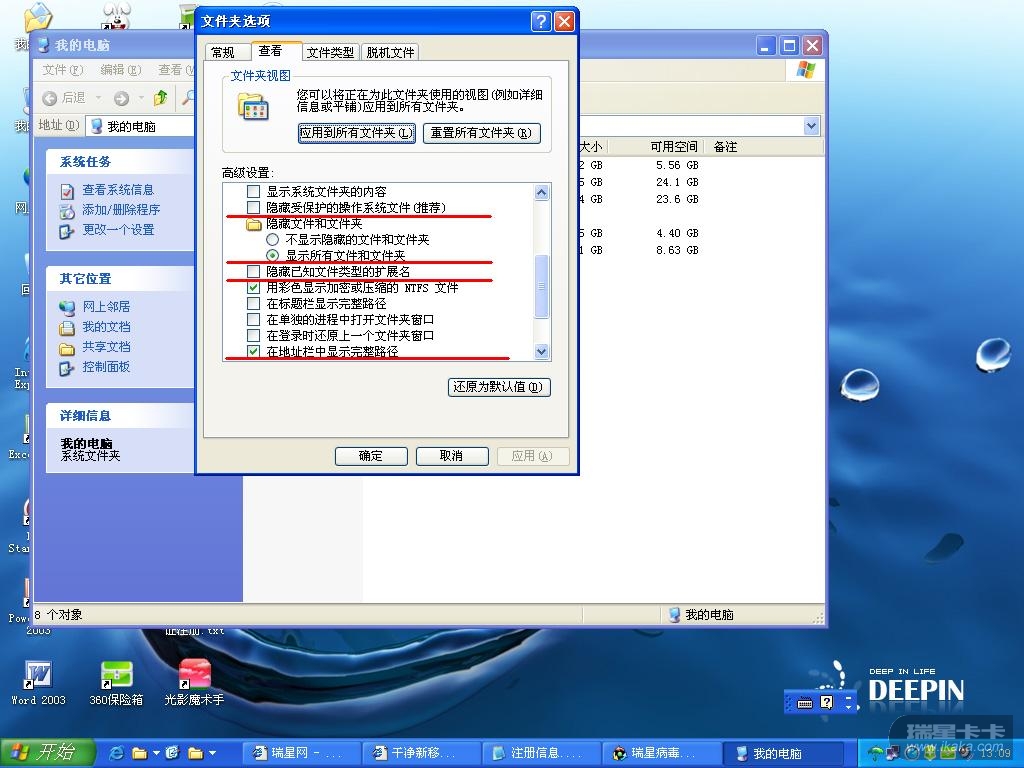This screenshot has width=1024, height=768.
Task: Uncheck 用彩色显示加密或压缩的 NTFS 文件
Action: tap(253, 287)
